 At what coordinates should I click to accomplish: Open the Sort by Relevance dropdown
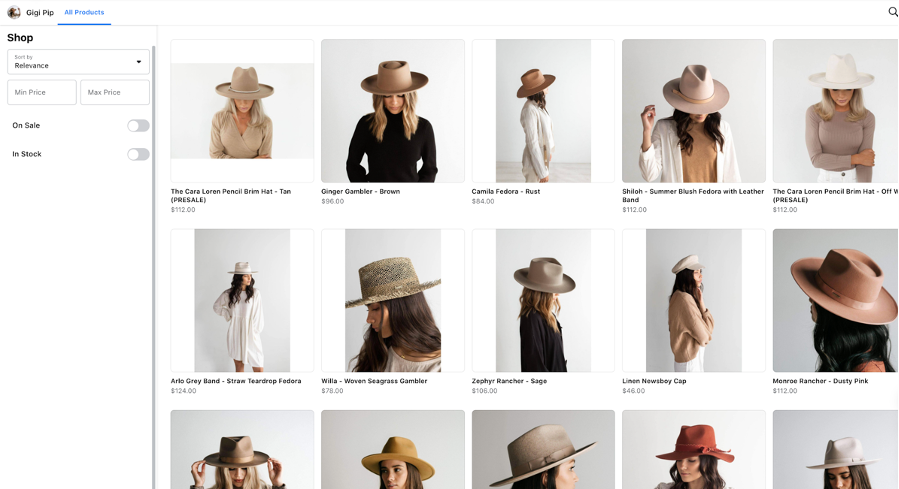(x=79, y=61)
